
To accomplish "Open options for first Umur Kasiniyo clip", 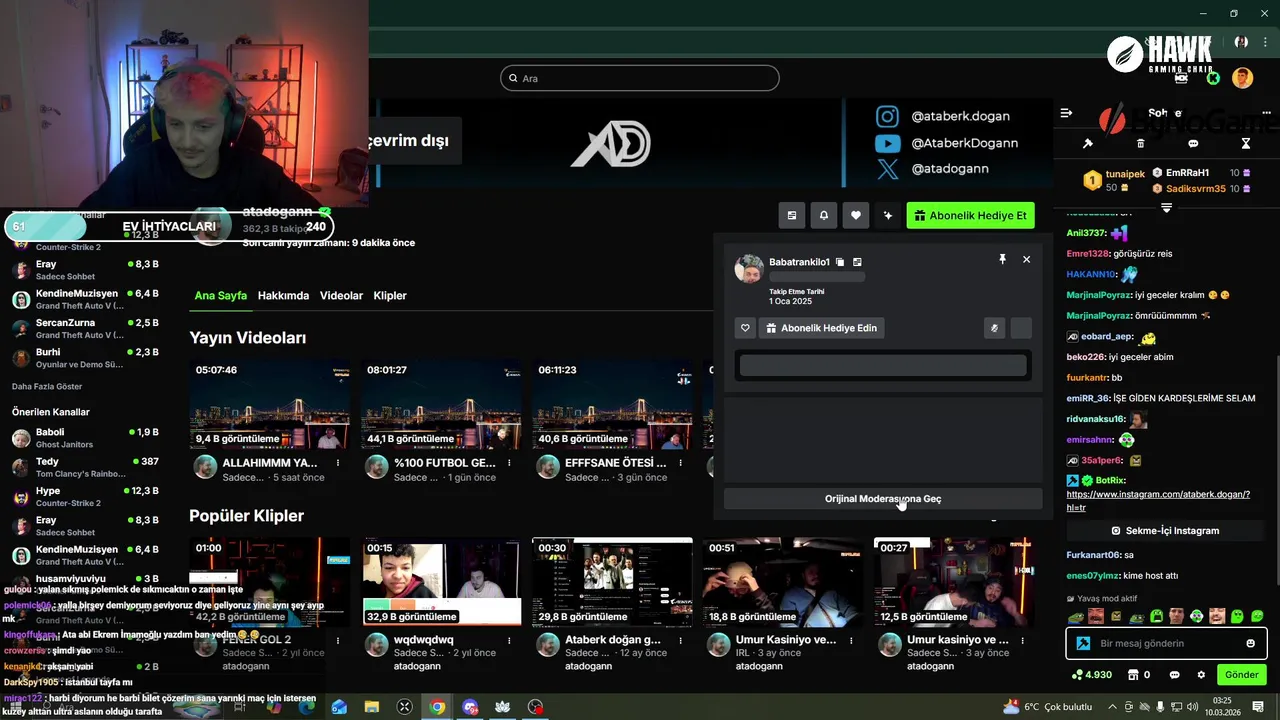I will point(851,640).
